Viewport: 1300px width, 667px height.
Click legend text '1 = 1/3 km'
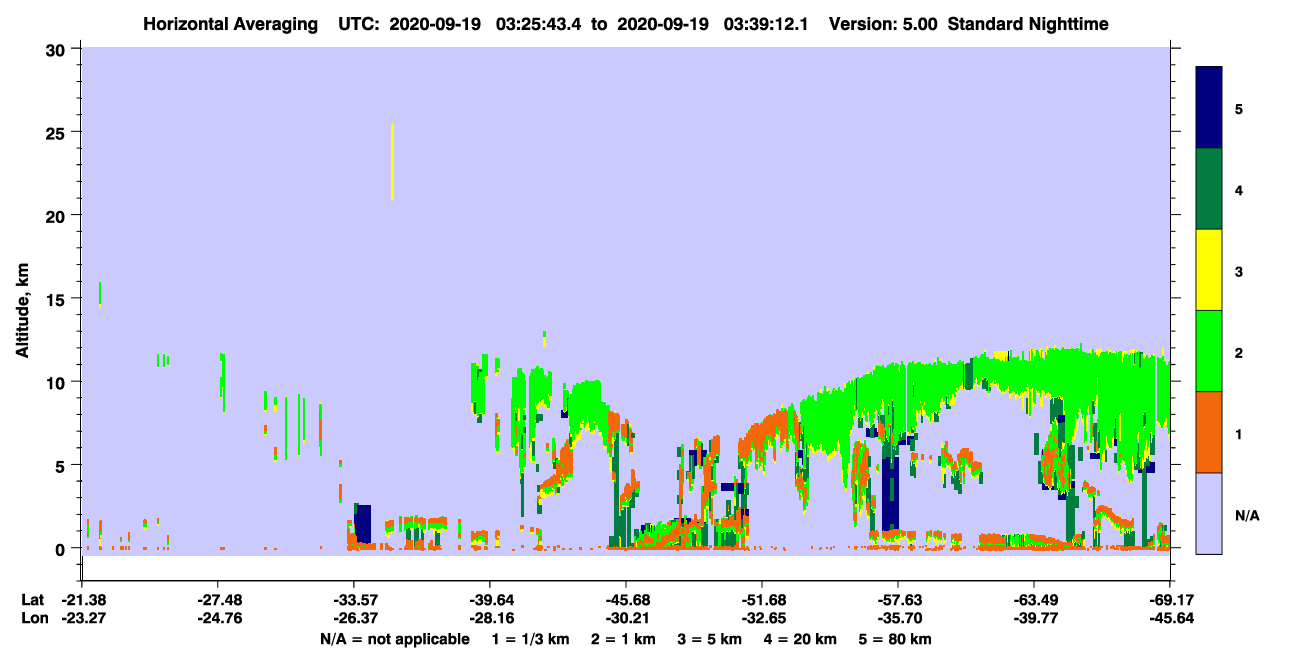tap(531, 639)
